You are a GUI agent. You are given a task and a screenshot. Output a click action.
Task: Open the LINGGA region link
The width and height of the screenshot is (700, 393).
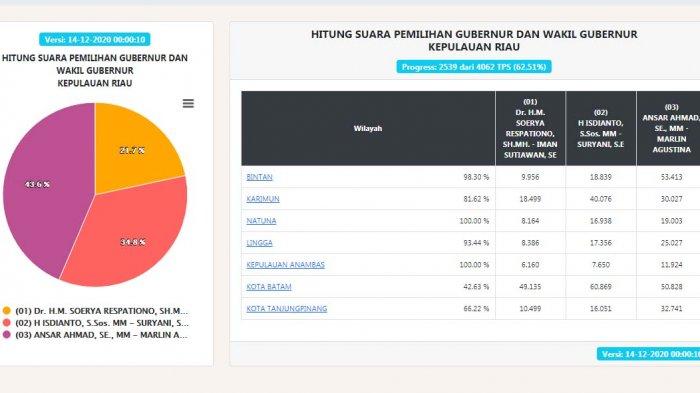(x=259, y=242)
